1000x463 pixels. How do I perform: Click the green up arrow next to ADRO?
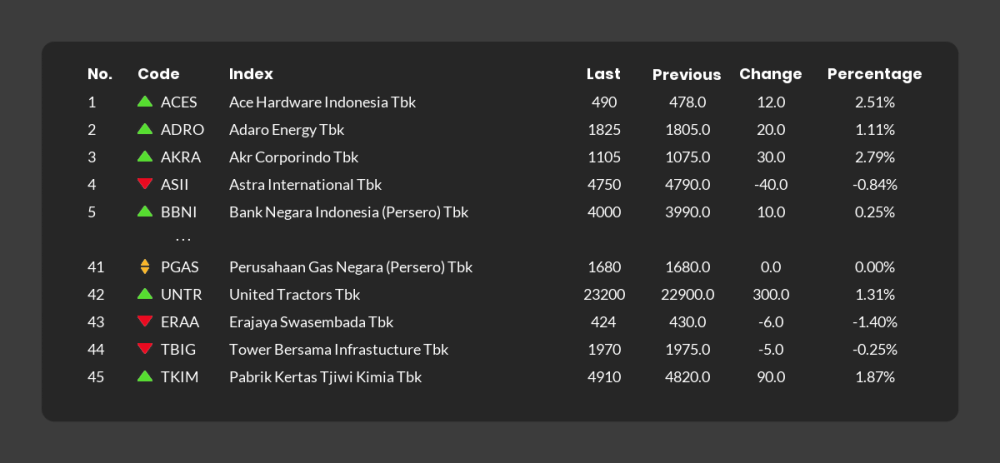[x=145, y=128]
